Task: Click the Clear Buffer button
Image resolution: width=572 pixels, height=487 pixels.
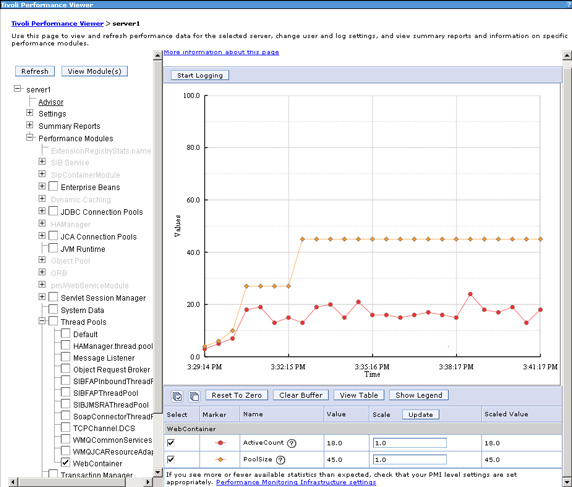Action: click(301, 395)
